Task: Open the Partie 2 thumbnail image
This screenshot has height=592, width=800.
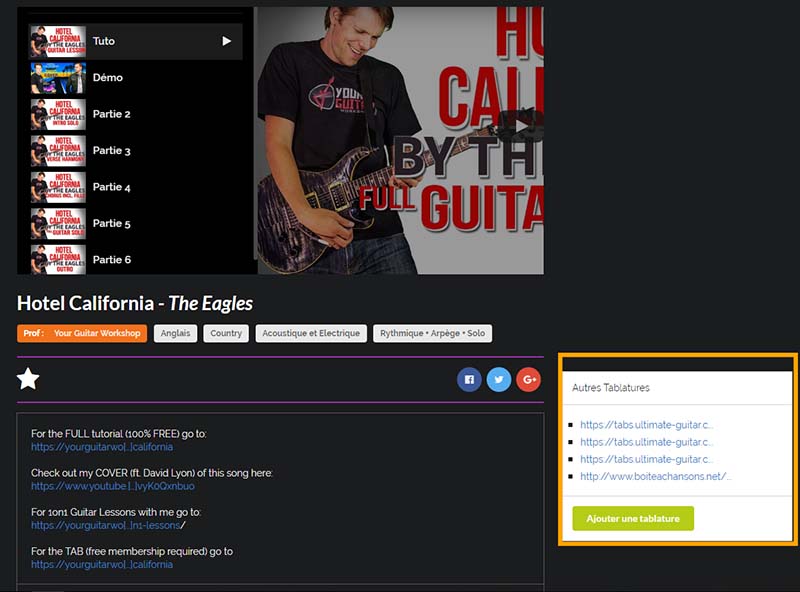Action: 58,114
